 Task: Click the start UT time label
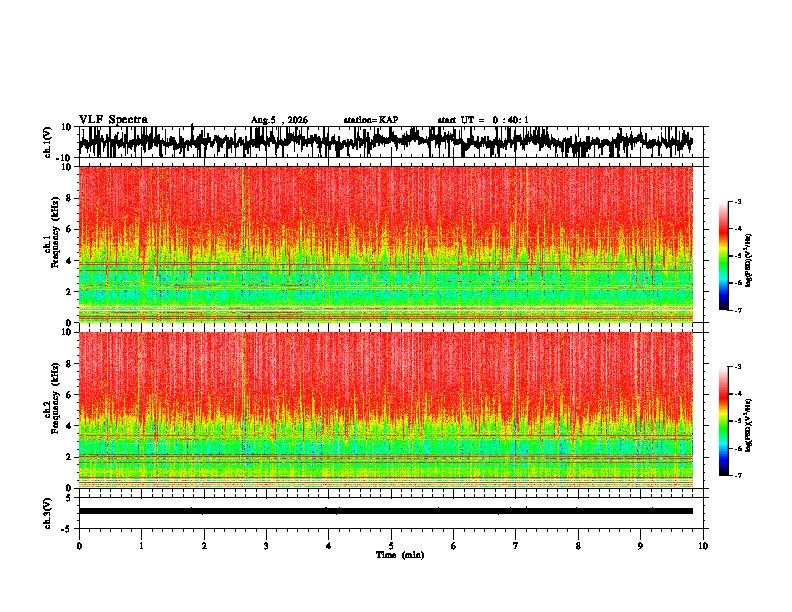pos(483,120)
